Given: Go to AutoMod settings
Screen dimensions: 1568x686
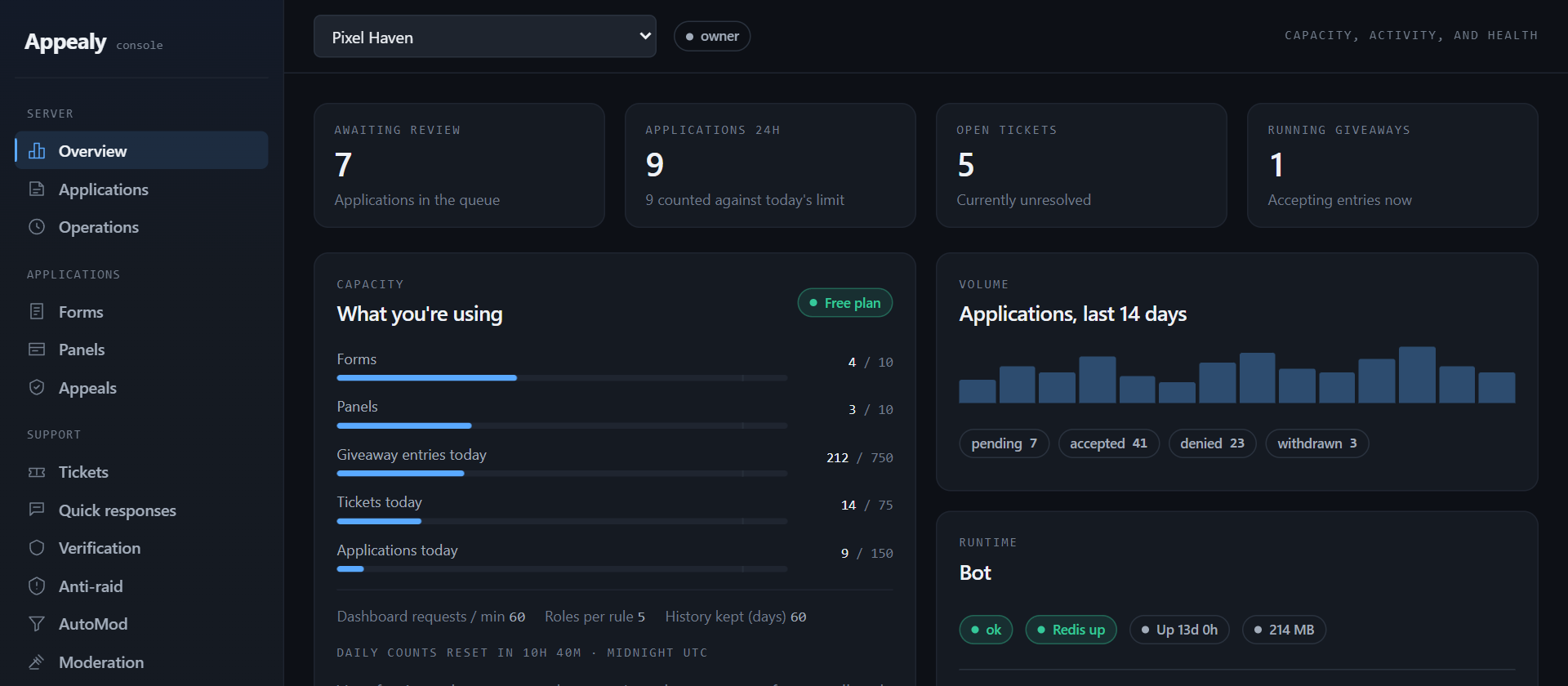Looking at the screenshot, I should 141,624.
